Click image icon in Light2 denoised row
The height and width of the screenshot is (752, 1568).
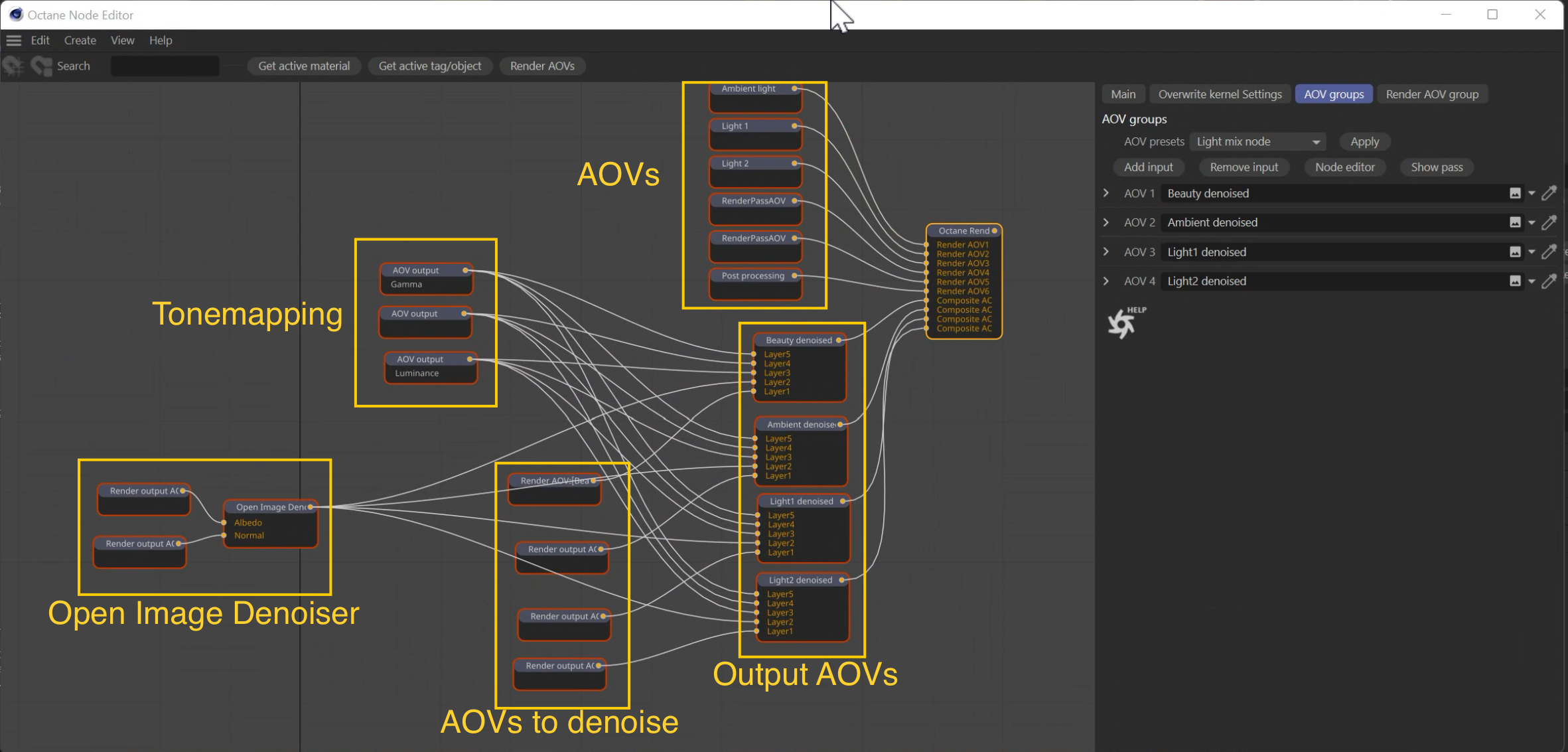pyautogui.click(x=1515, y=281)
